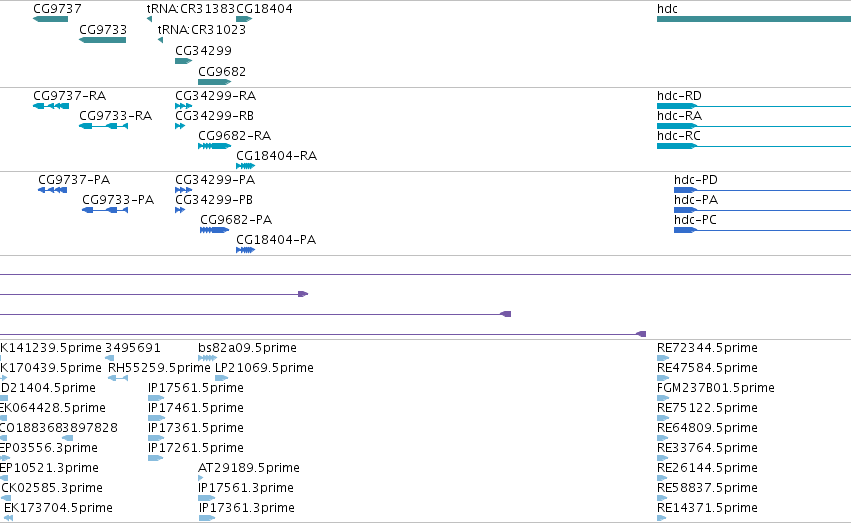851x523 pixels.
Task: Click the CG9682 gene bar
Action: click(x=214, y=82)
